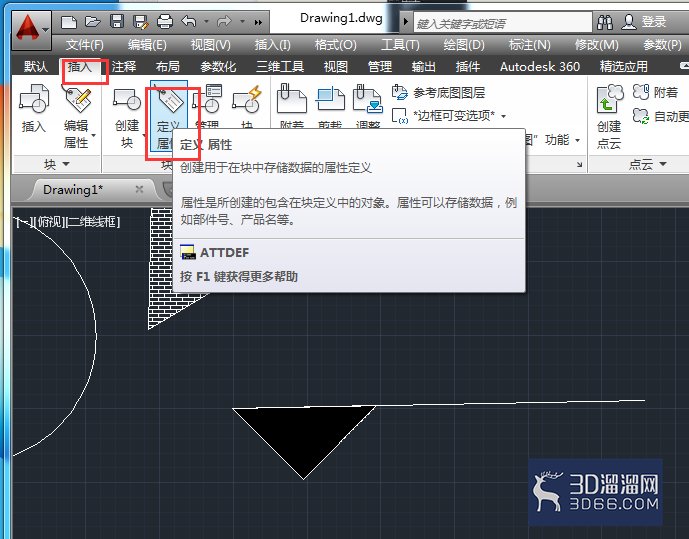The image size is (689, 539).
Task: Expand the 块 panel dropdown
Action: point(57,164)
